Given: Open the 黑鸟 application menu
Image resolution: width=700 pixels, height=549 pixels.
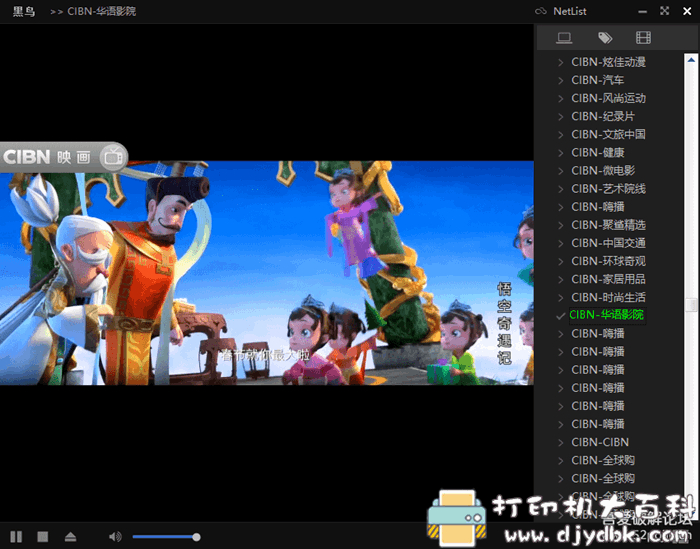Looking at the screenshot, I should 24,11.
